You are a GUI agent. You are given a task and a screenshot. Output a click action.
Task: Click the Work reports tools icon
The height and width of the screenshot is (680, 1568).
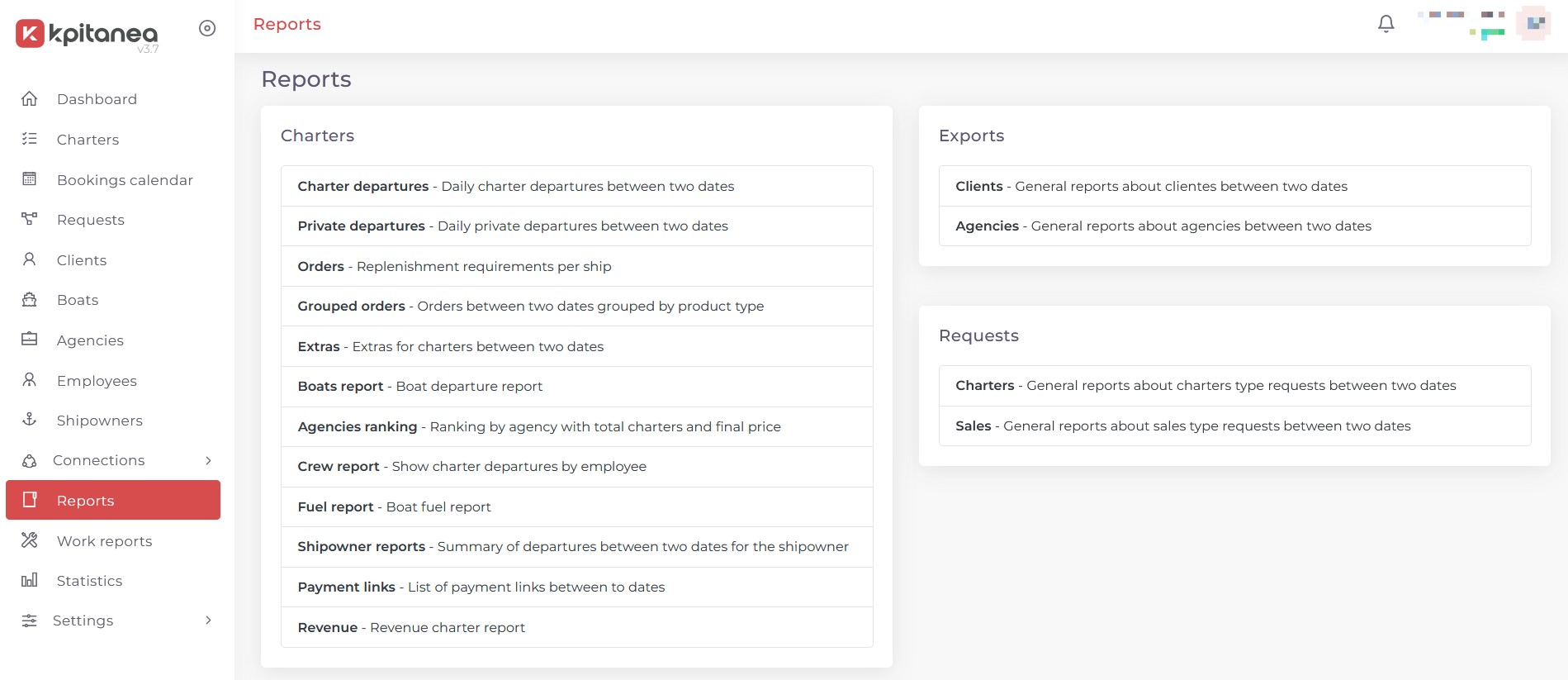30,540
